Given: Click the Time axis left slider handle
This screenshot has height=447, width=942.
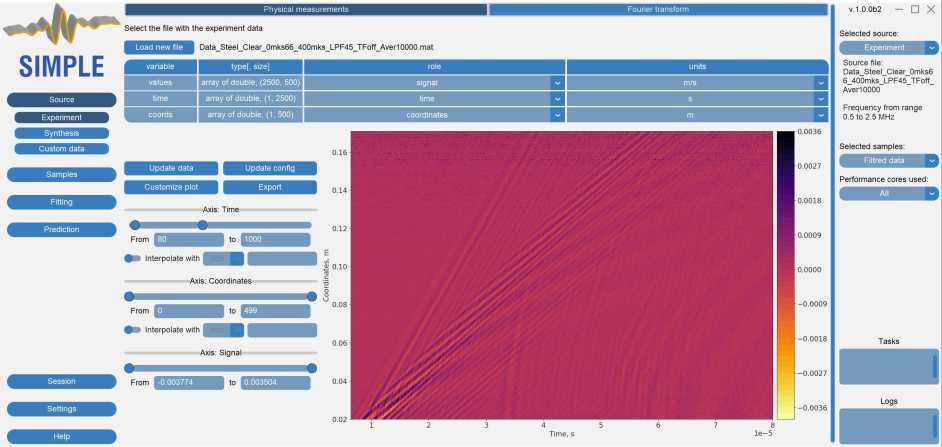Looking at the screenshot, I should pos(135,225).
